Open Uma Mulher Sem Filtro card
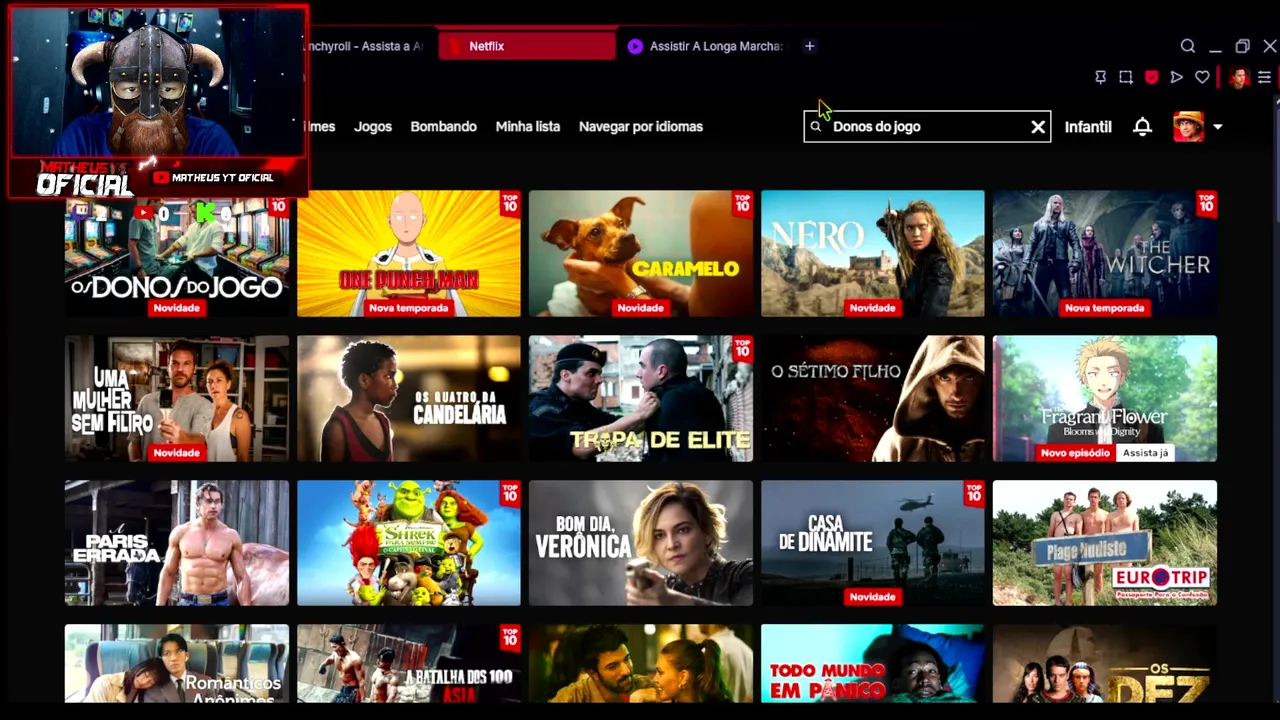Viewport: 1280px width, 720px height. click(177, 399)
